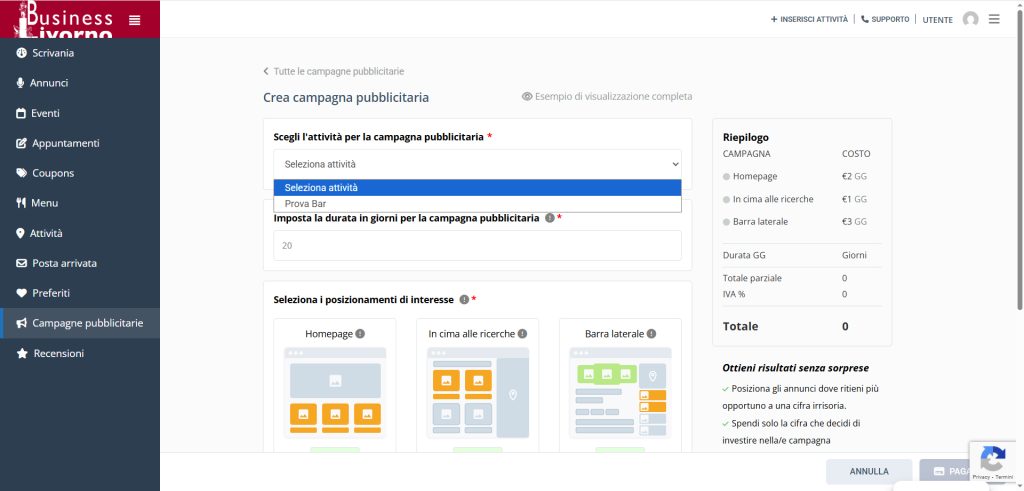
Task: Choose Prova Bar from the dropdown list
Action: coord(306,204)
